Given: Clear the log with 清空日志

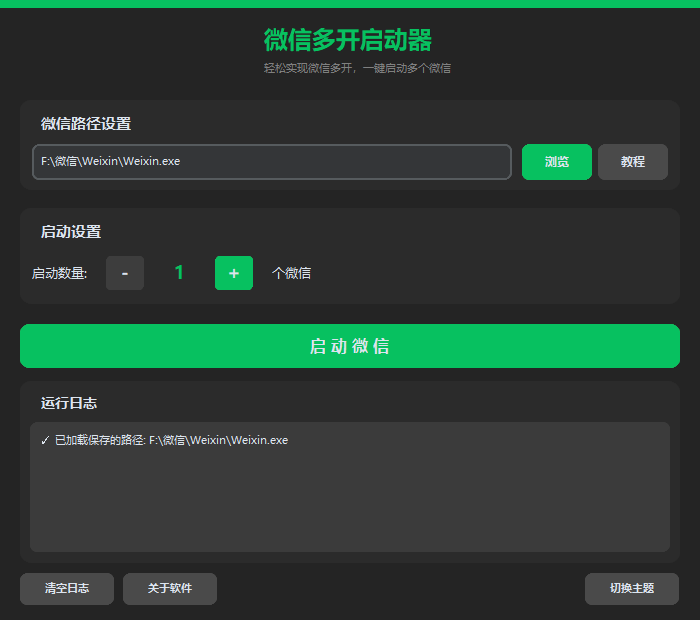Looking at the screenshot, I should pyautogui.click(x=67, y=588).
